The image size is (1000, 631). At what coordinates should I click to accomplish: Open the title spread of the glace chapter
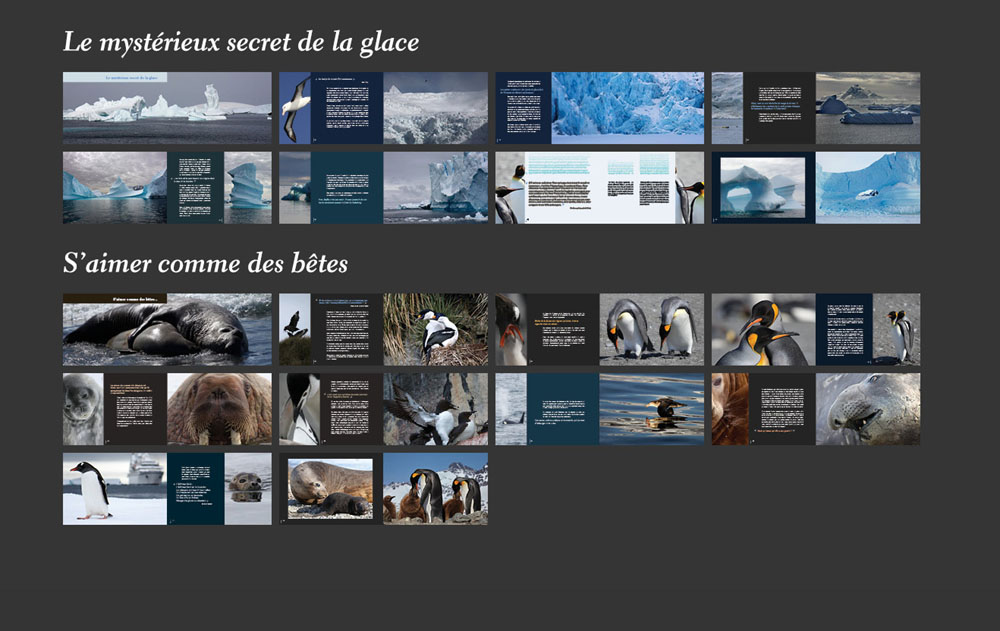pos(165,108)
